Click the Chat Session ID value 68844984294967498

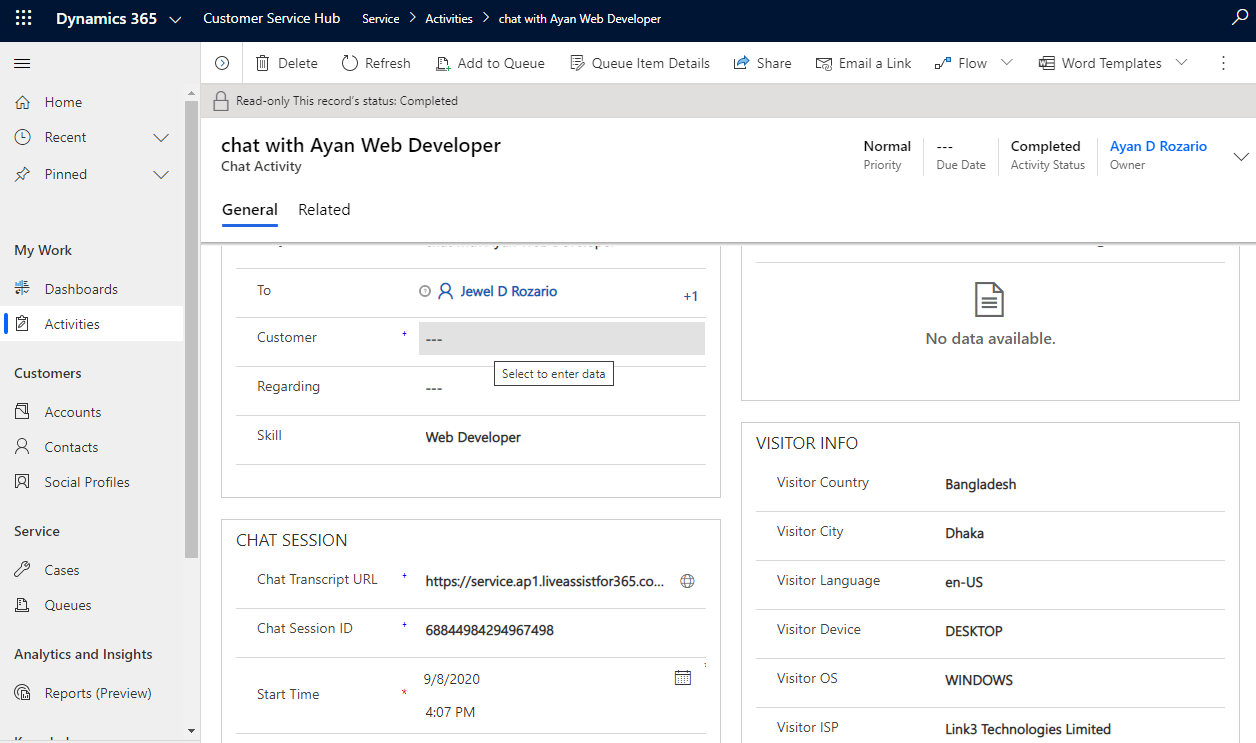coord(490,630)
